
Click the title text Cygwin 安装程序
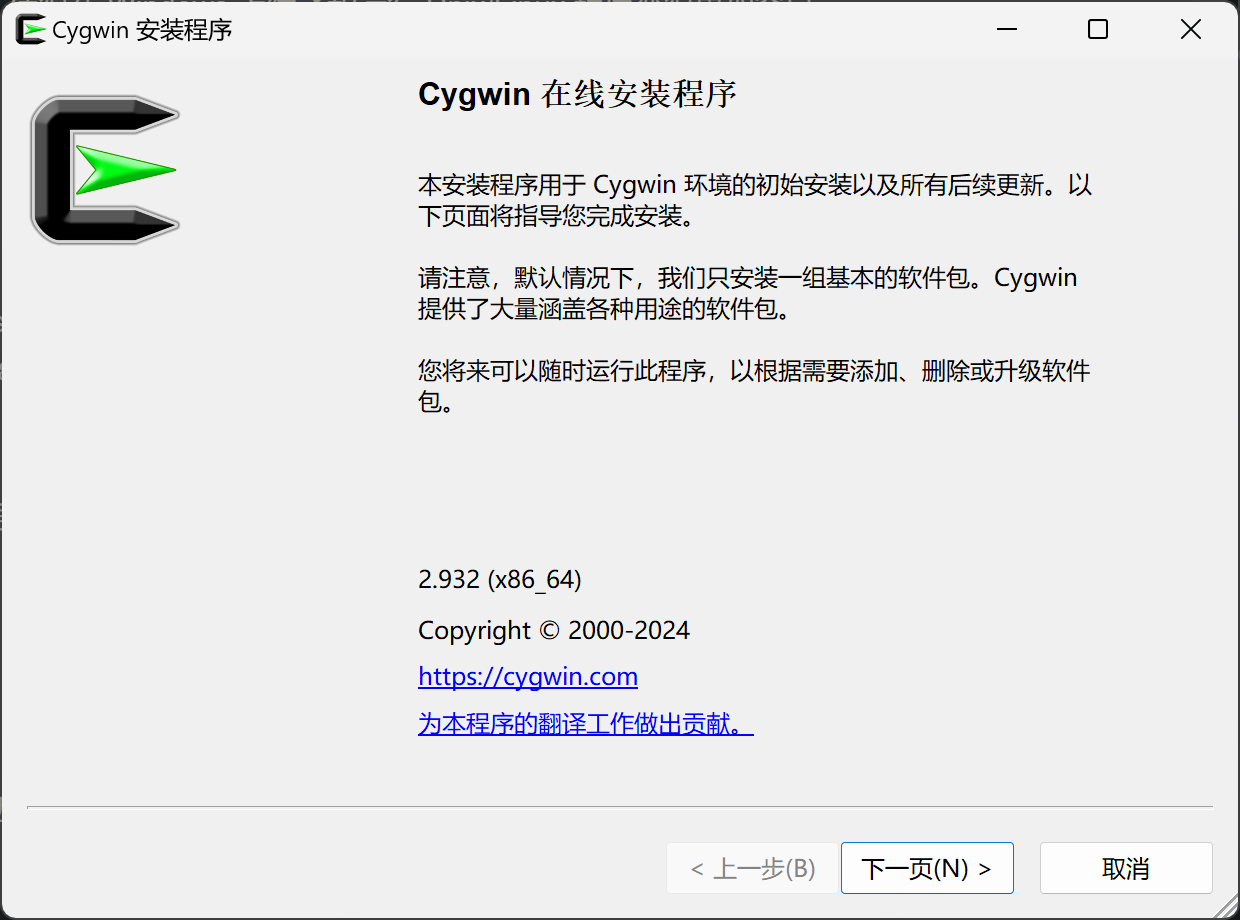[x=142, y=30]
